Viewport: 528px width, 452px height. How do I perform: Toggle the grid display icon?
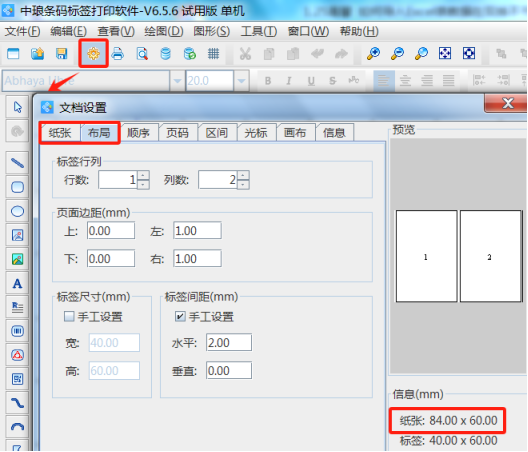tap(213, 54)
